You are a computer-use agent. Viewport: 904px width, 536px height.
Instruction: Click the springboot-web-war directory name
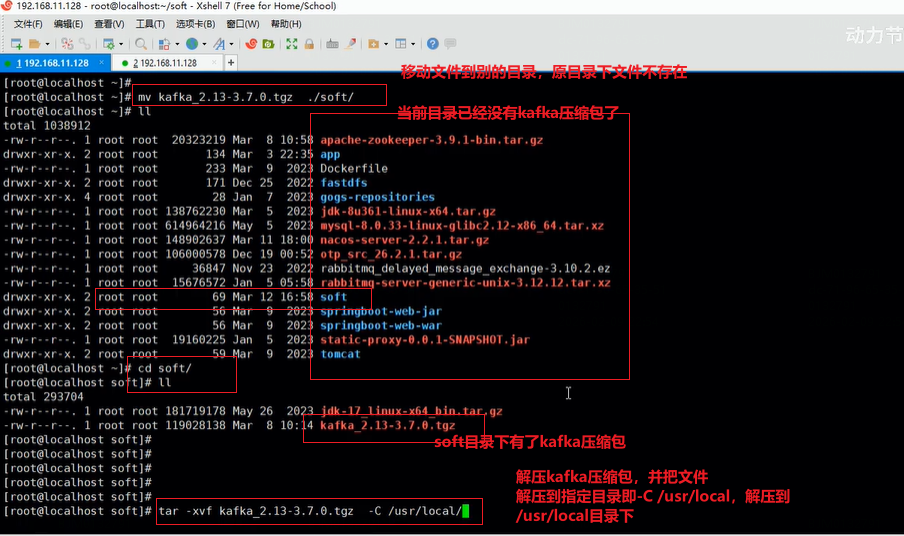[381, 326]
